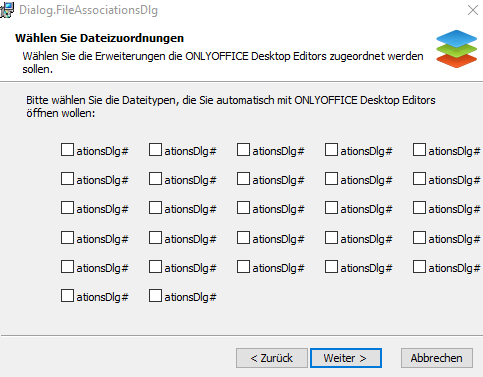
Task: Check the third checkbox in the fifth row
Action: pos(243,267)
